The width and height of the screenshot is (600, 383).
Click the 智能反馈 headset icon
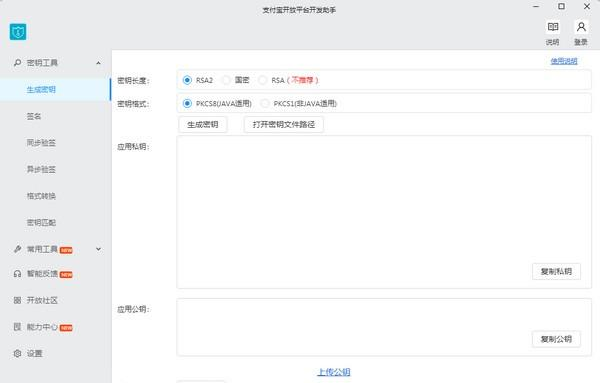[x=17, y=274]
